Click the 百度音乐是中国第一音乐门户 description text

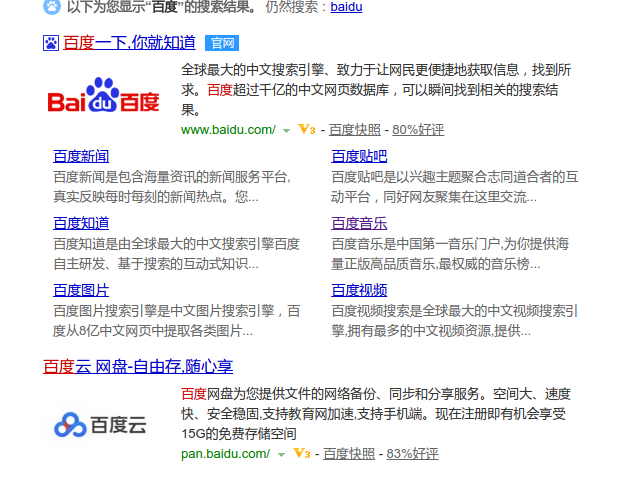[x=450, y=254]
